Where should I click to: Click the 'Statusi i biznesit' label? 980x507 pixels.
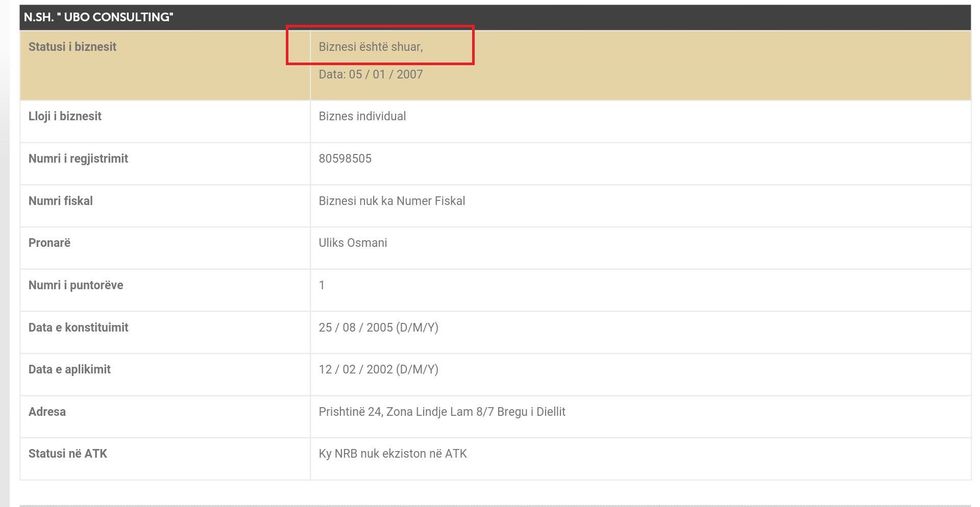(72, 47)
